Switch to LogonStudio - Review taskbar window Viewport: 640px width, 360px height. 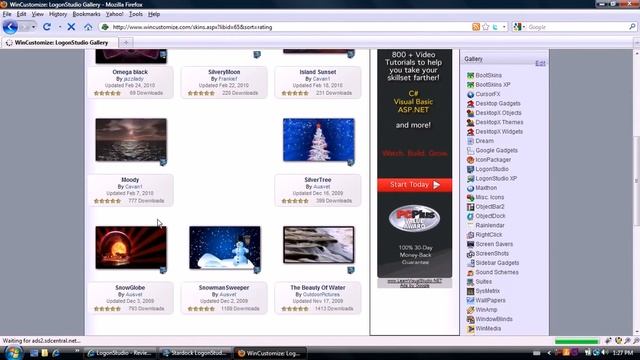click(x=121, y=353)
